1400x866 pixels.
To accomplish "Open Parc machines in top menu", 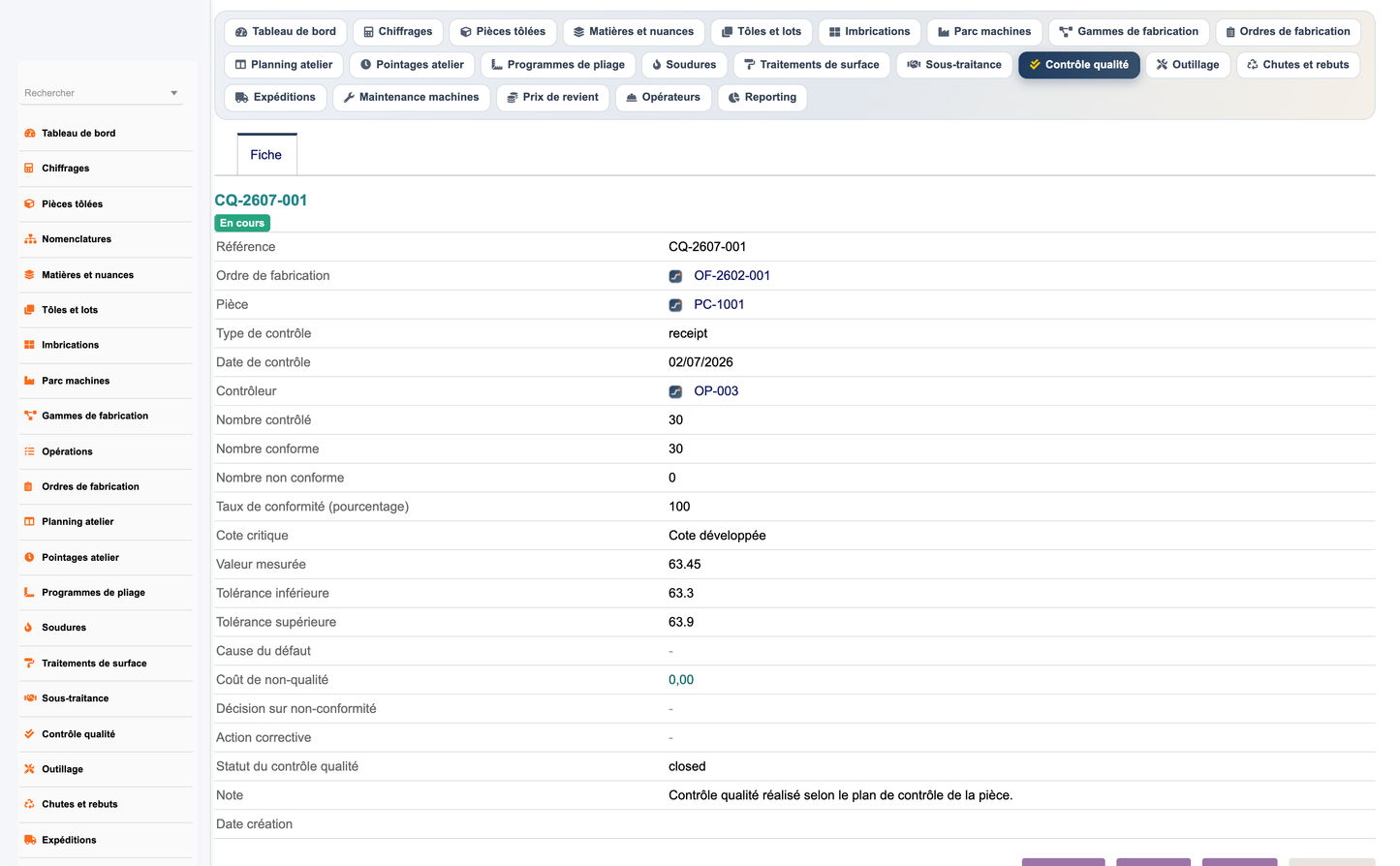I will [984, 32].
